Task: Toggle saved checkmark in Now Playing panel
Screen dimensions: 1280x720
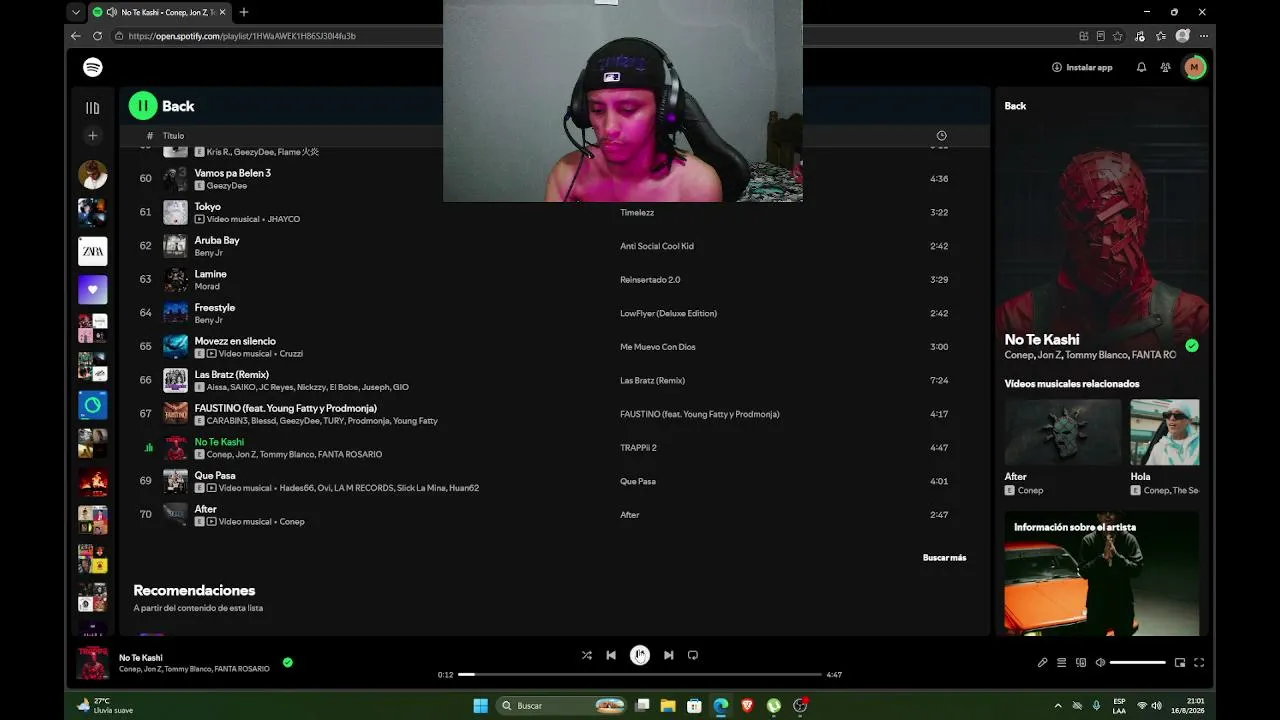Action: (x=1192, y=346)
